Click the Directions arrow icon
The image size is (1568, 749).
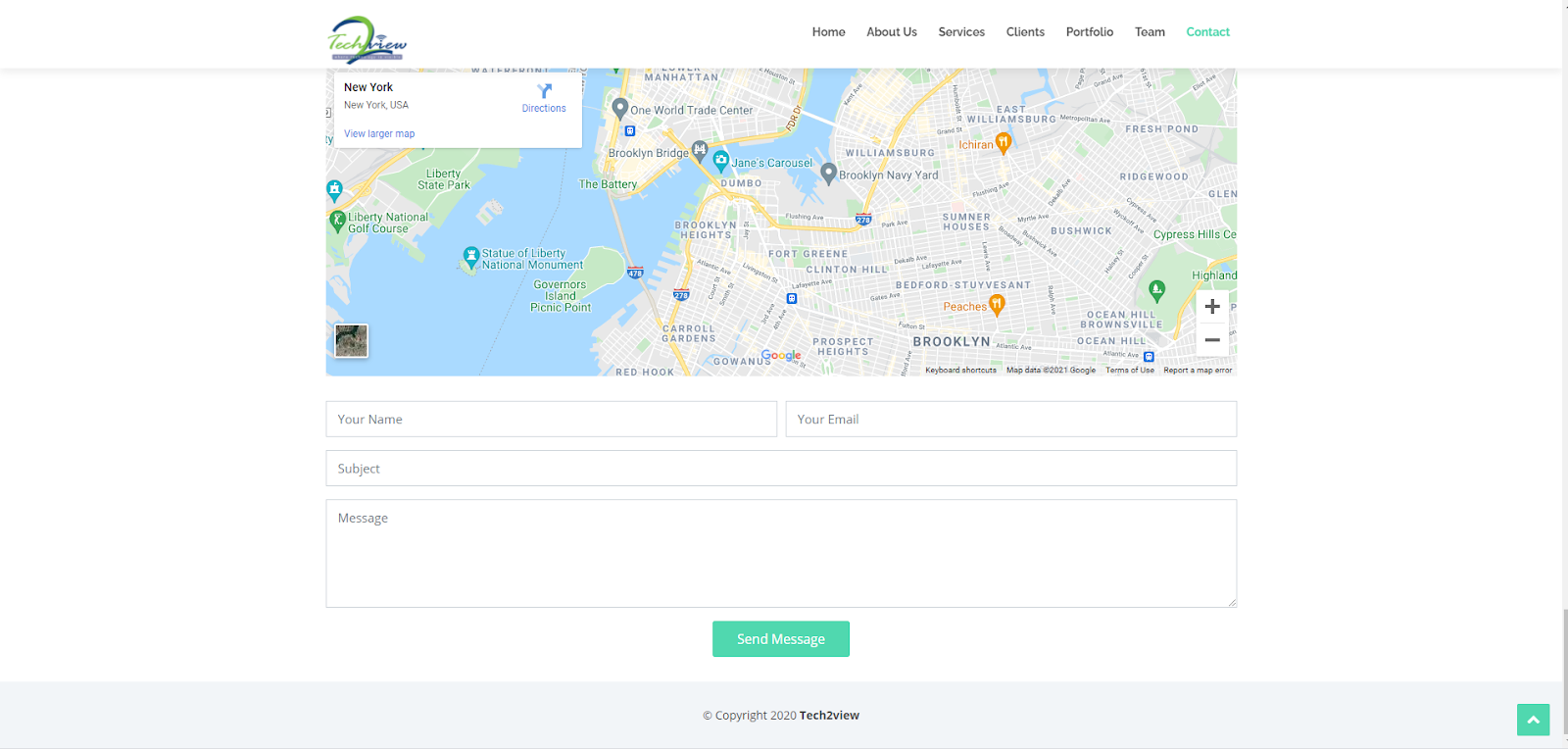(544, 91)
